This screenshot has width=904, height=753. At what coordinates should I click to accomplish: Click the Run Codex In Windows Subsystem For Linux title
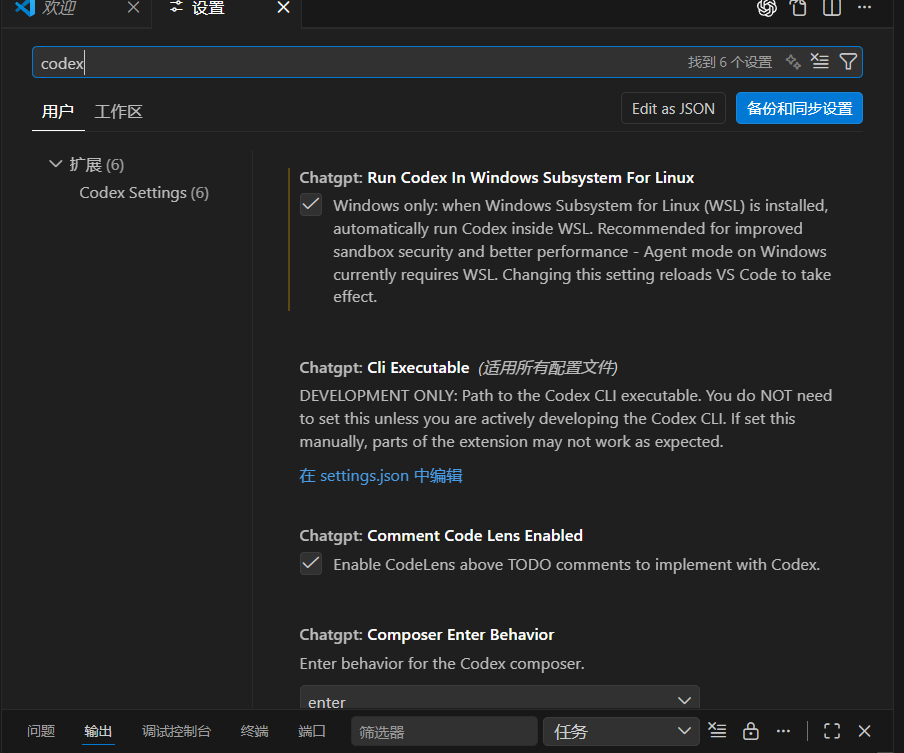tap(496, 178)
